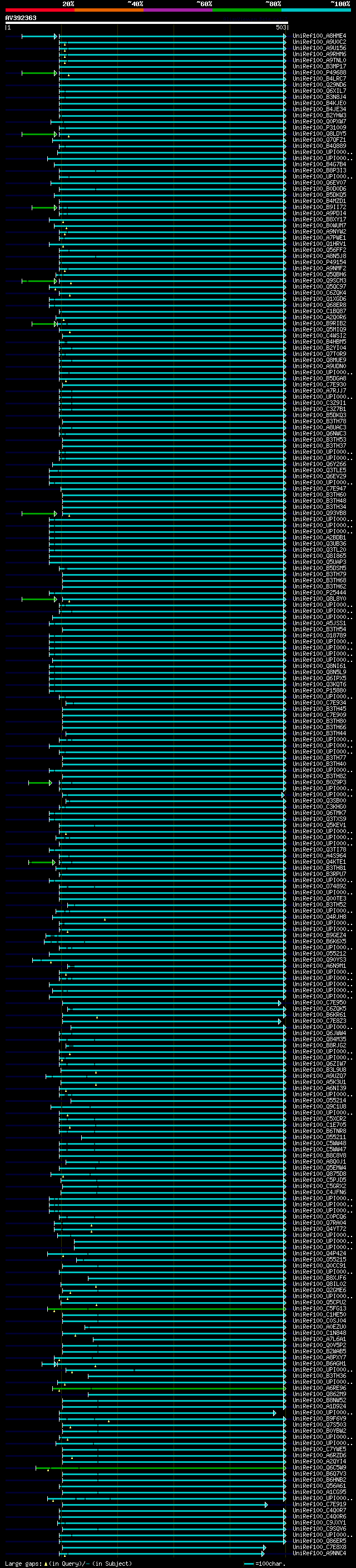356x1568 pixels.
Task: Select hit label UniRef100_Q68ER8
Action: pyautogui.click(x=319, y=305)
